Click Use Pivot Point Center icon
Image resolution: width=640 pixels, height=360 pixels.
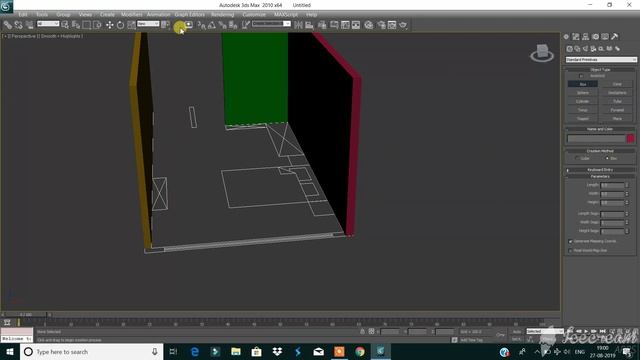(165, 25)
